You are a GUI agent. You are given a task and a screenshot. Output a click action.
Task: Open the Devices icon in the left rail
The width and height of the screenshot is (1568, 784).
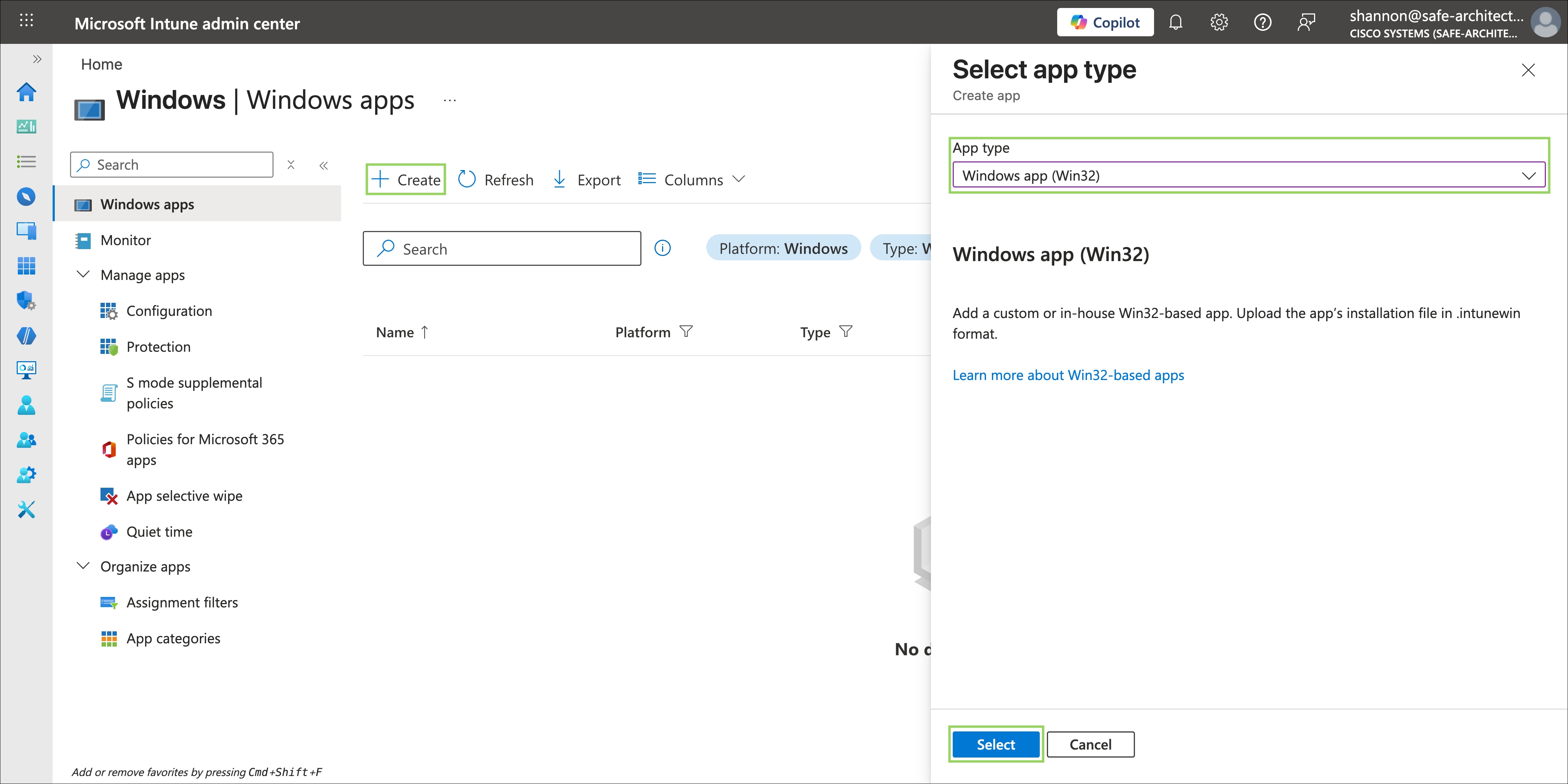click(26, 231)
